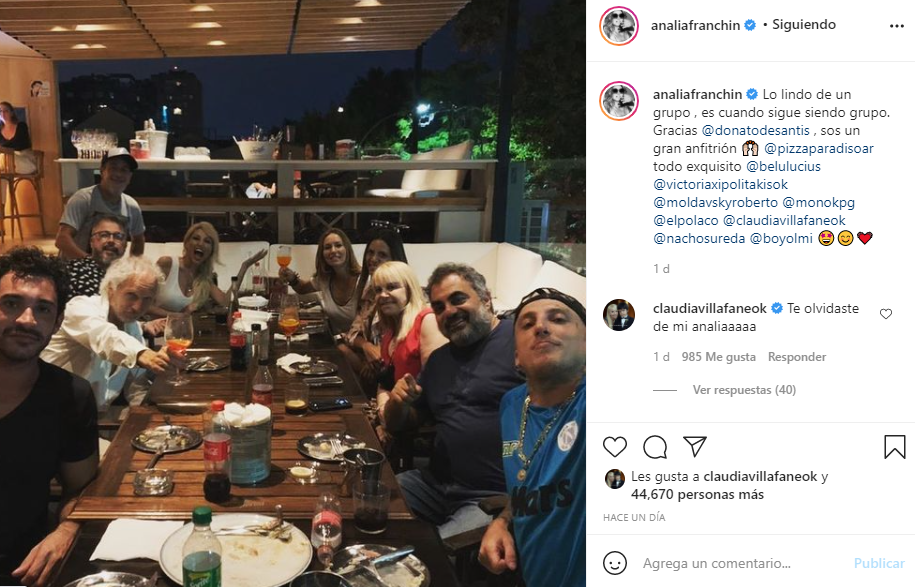The image size is (915, 587).
Task: Like the post with the heart icon
Action: pyautogui.click(x=614, y=447)
